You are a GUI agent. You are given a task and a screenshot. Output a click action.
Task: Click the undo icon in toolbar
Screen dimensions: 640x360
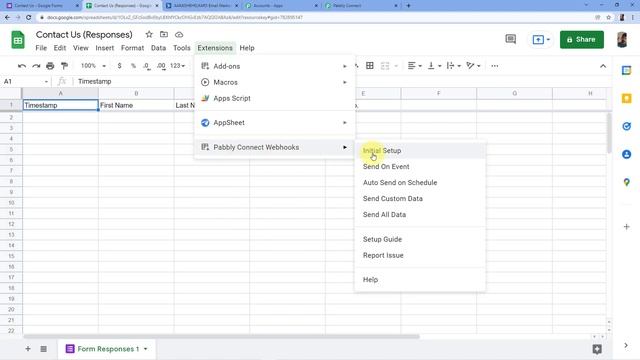point(22,66)
